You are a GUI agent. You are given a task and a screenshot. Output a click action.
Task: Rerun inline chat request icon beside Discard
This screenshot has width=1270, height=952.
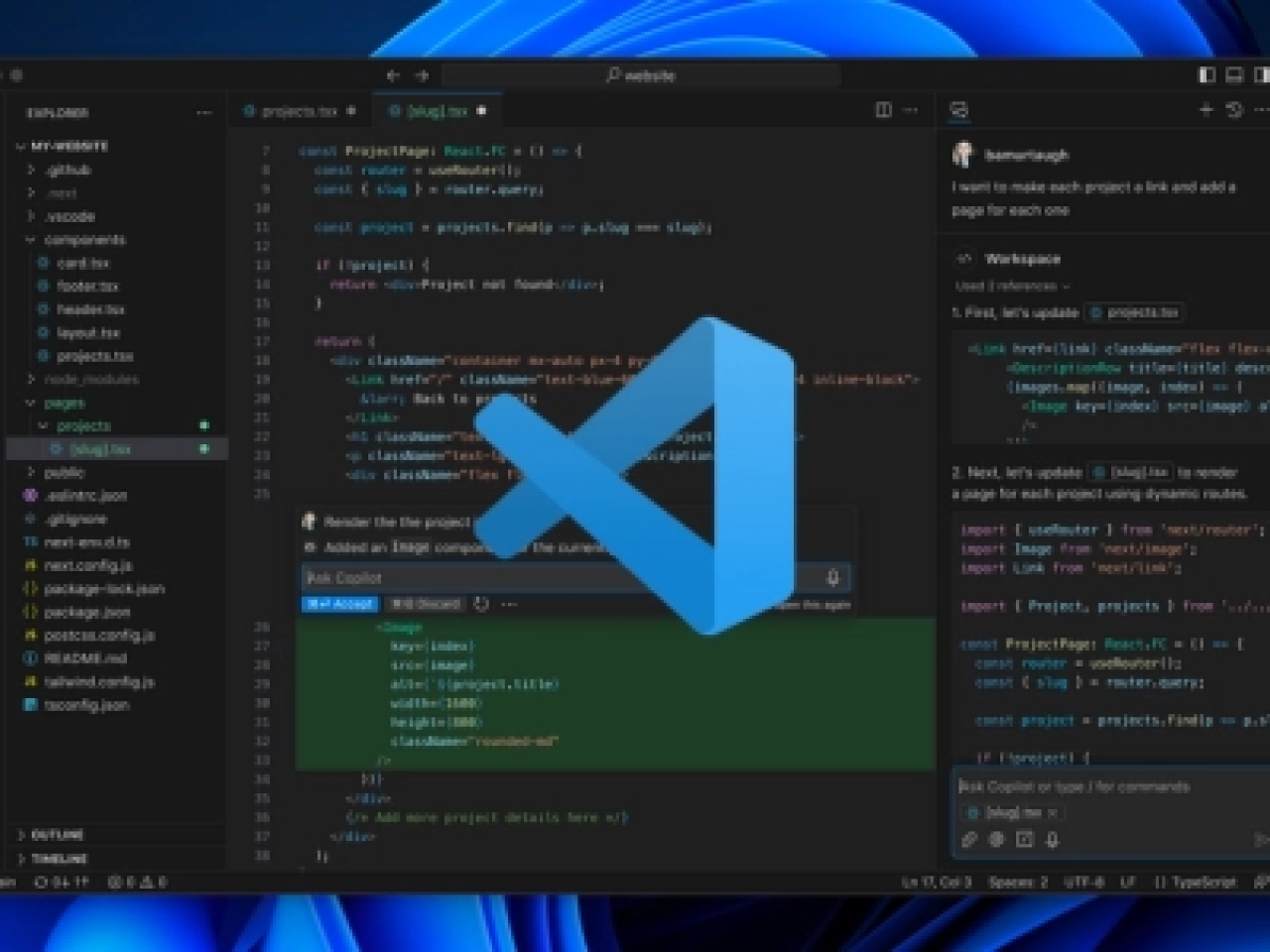click(x=481, y=604)
